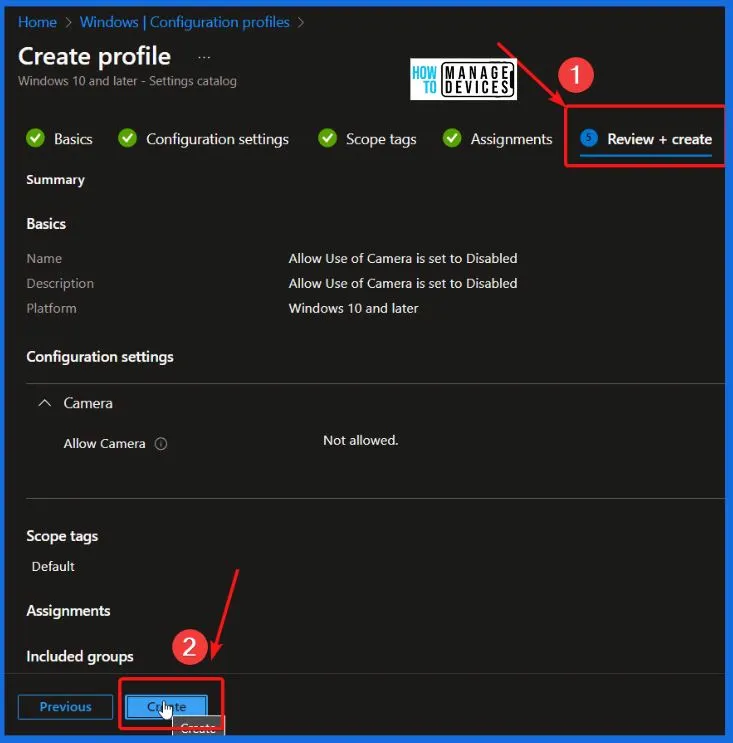Click the 'Included groups' heading
Viewport: 733px width, 743px height.
[80, 656]
